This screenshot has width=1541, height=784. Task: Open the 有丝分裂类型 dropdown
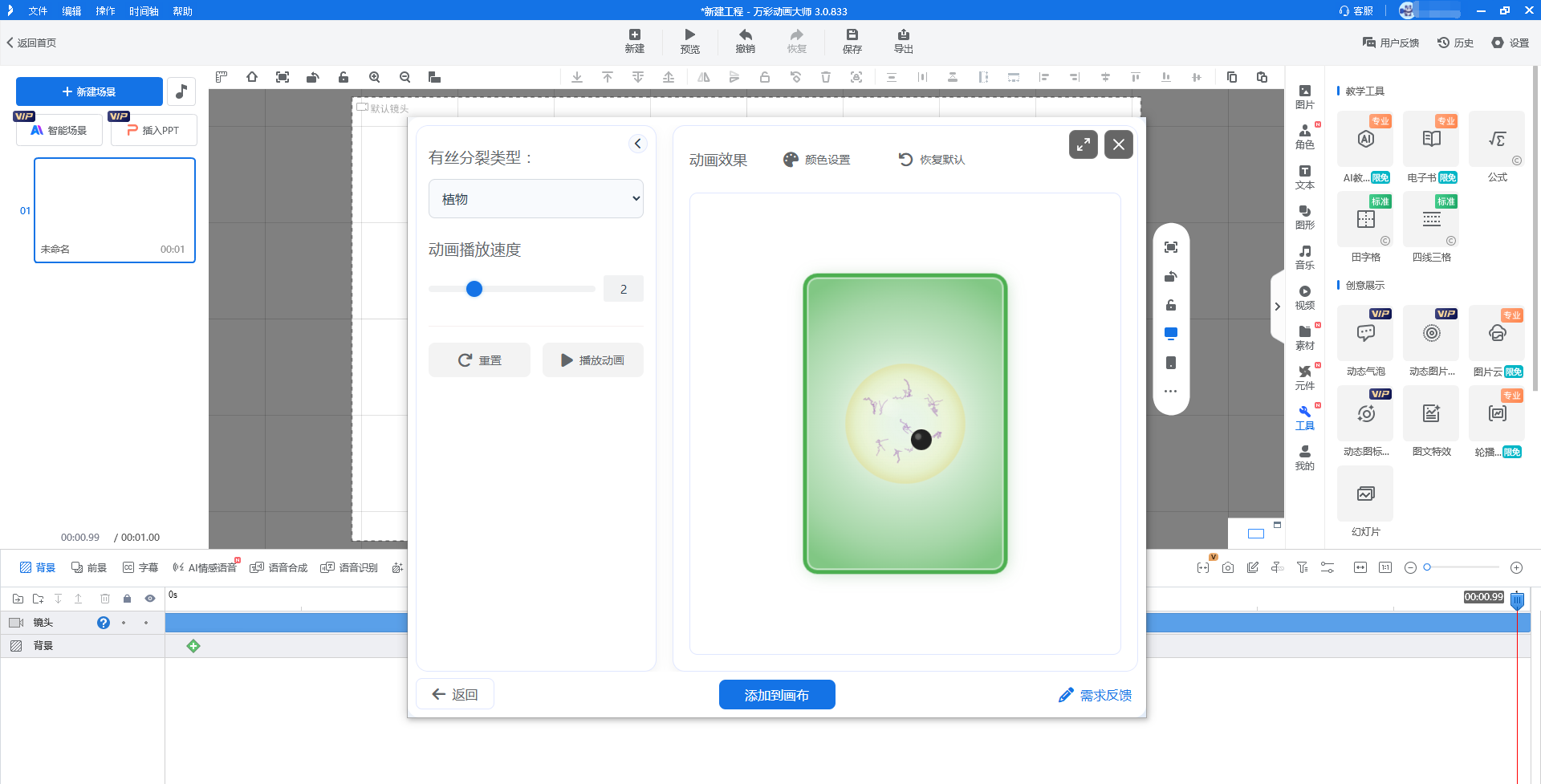point(536,199)
